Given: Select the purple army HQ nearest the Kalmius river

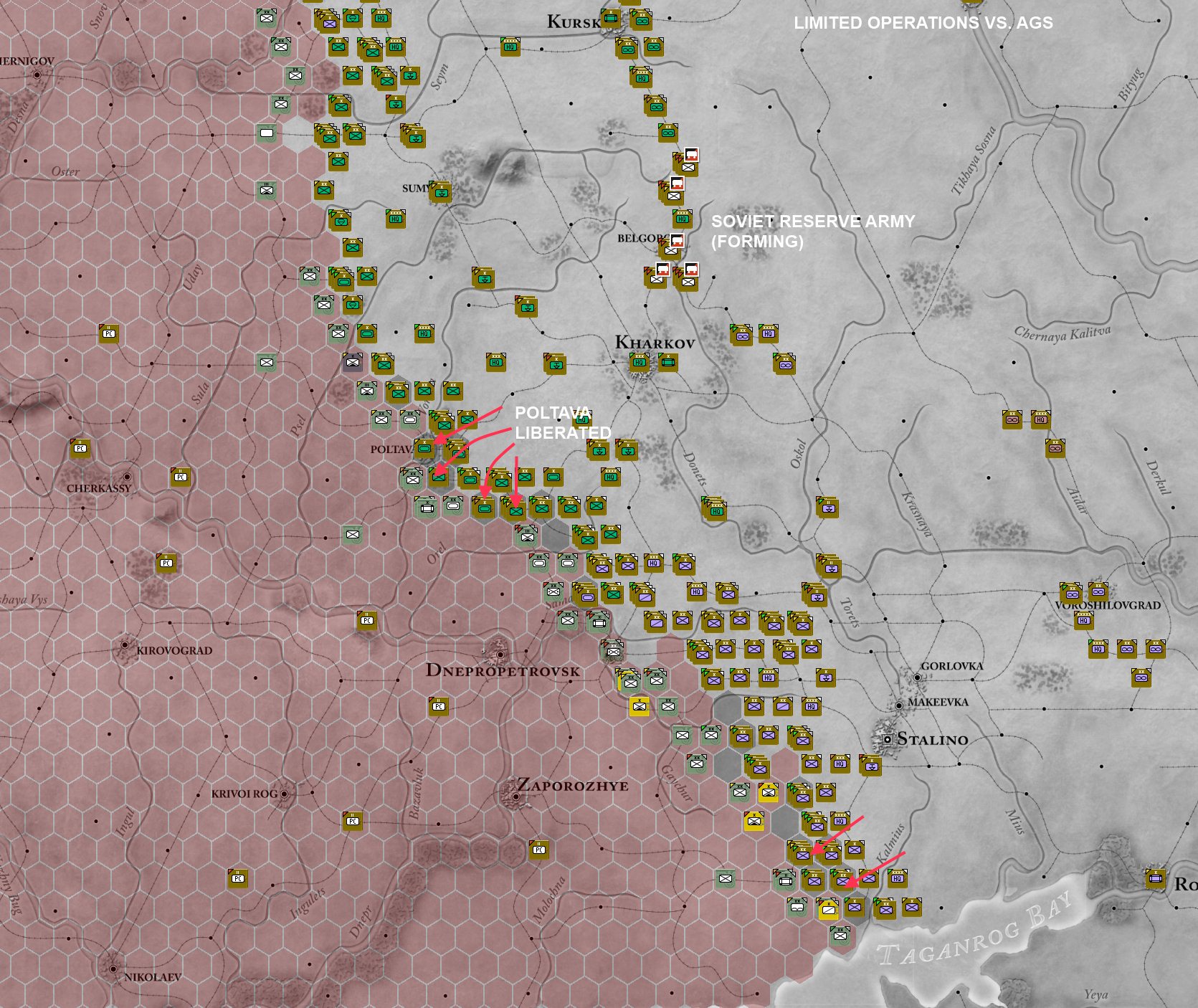Looking at the screenshot, I should click(x=897, y=878).
